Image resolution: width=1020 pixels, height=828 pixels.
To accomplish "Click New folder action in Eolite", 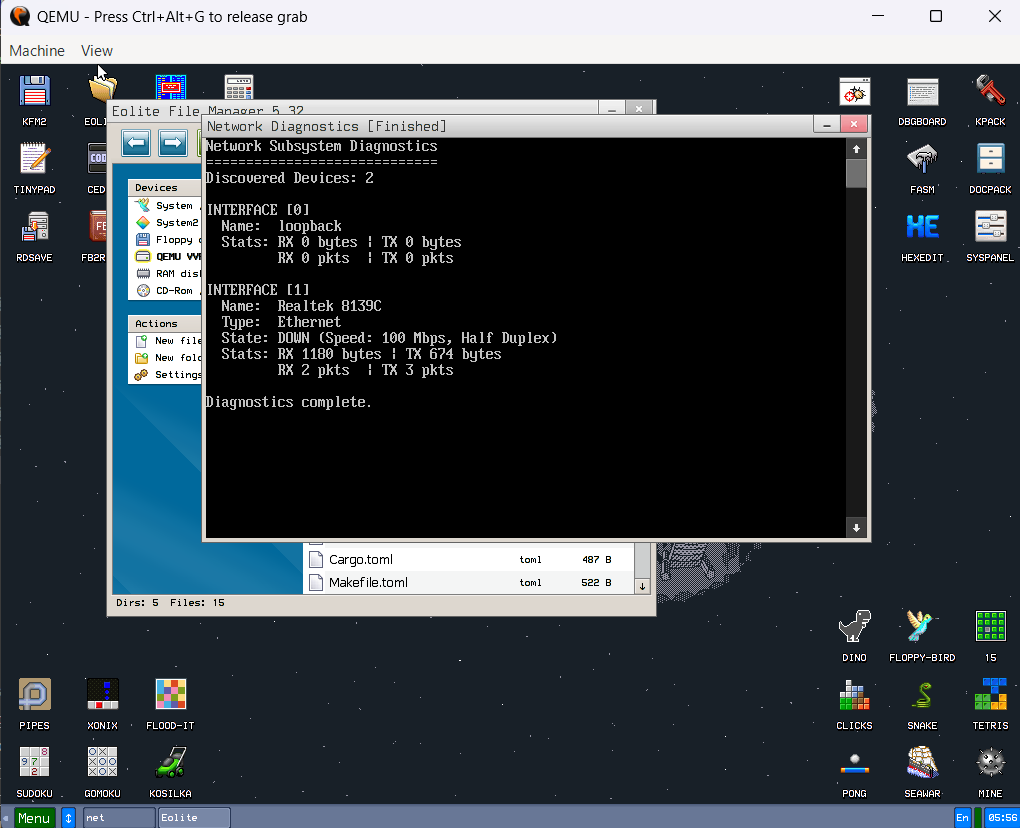I will tap(168, 358).
